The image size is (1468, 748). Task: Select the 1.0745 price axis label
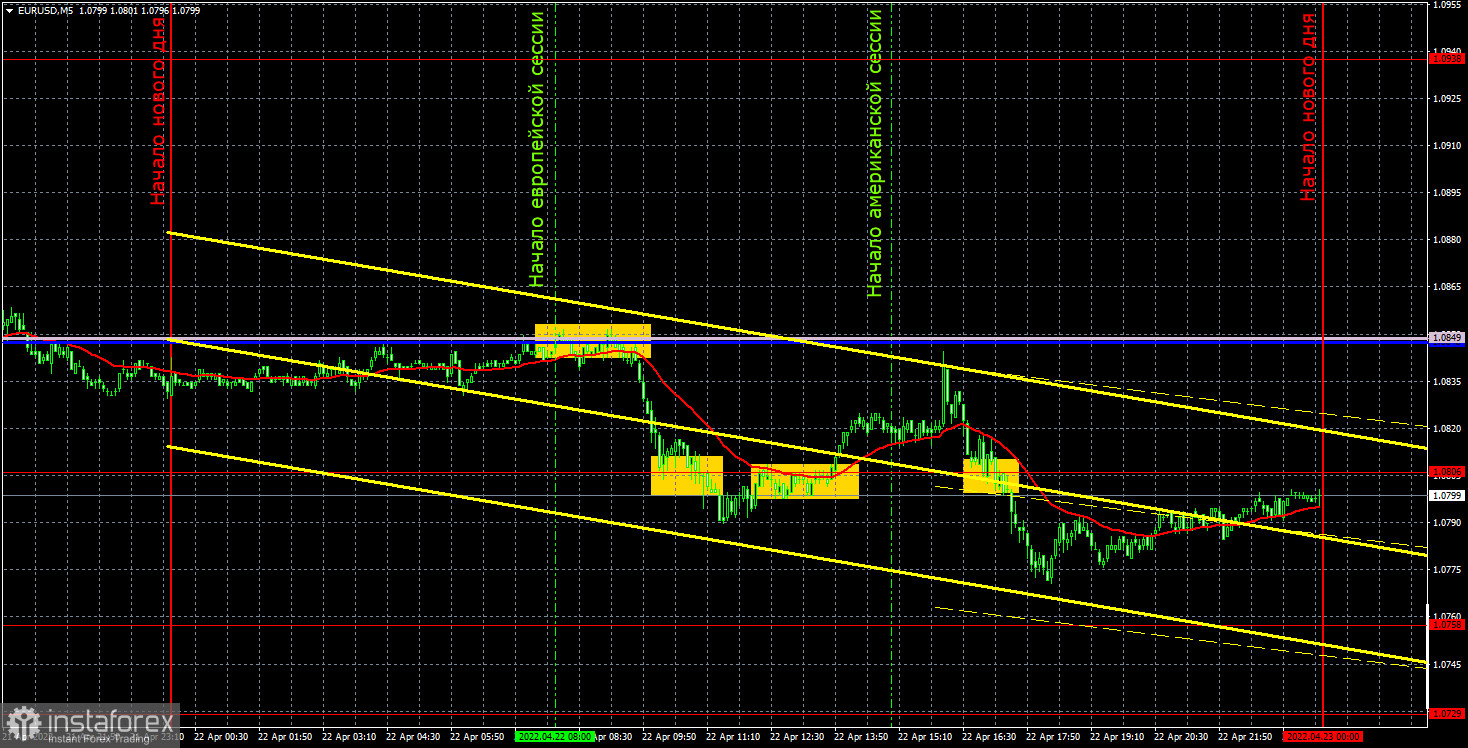(1447, 664)
